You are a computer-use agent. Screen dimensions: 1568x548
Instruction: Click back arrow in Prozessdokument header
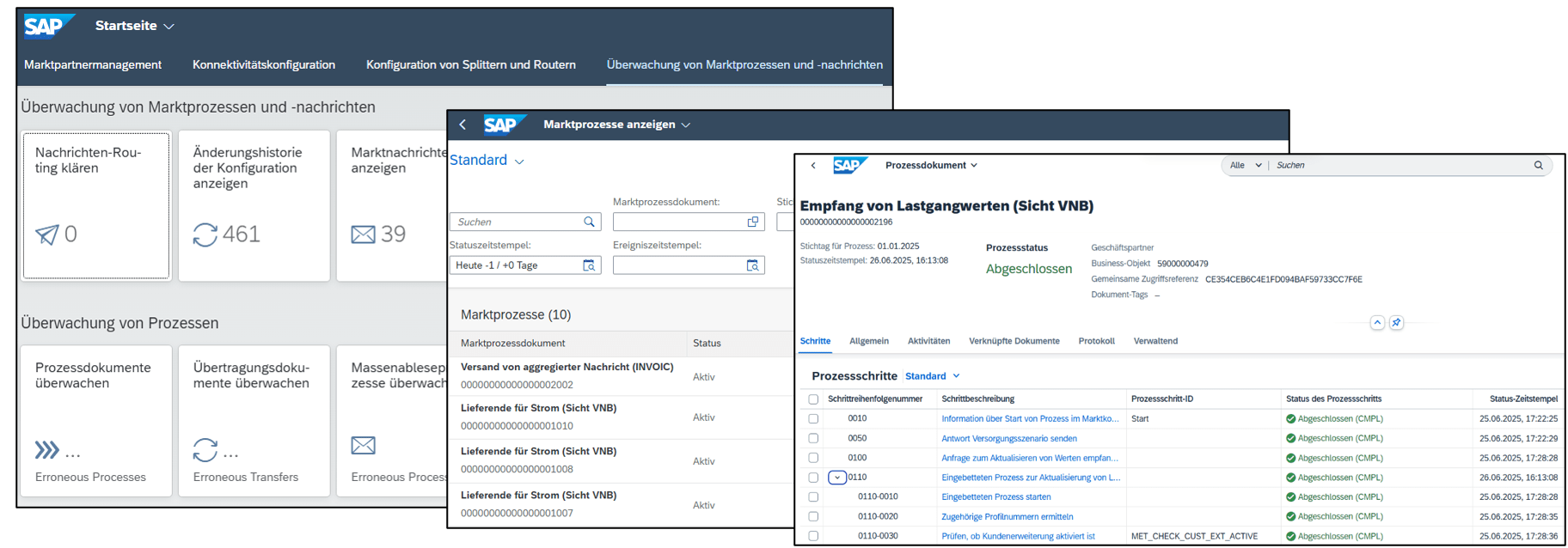(813, 166)
